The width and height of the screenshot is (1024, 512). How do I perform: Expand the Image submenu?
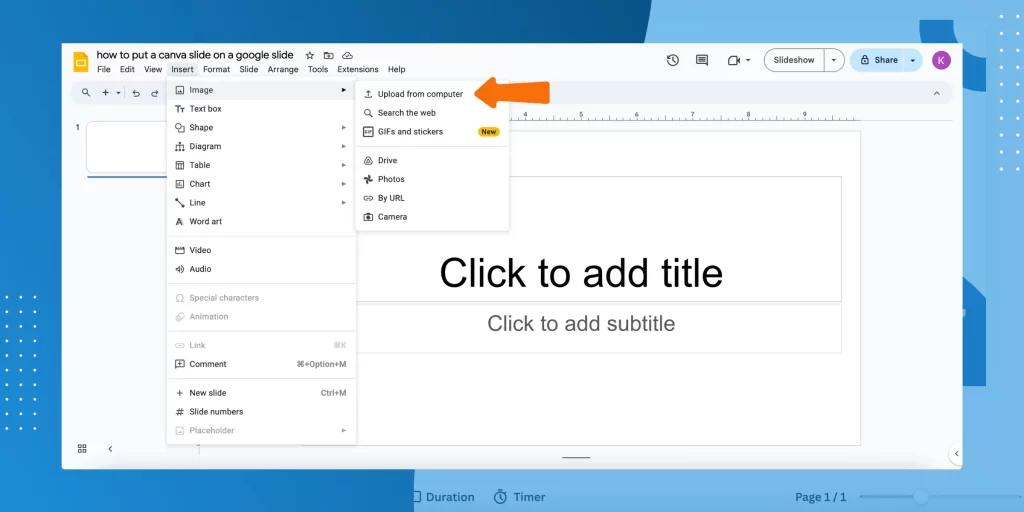(261, 90)
